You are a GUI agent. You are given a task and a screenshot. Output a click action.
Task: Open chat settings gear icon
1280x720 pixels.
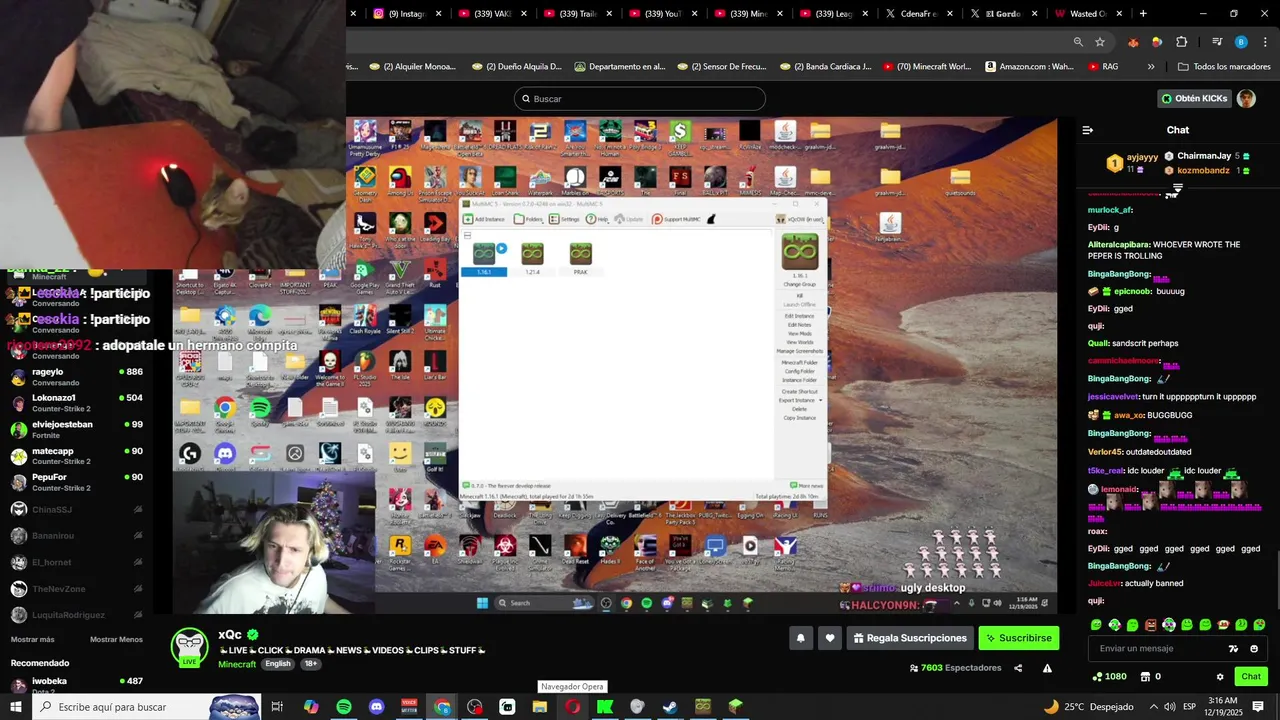(x=1220, y=677)
